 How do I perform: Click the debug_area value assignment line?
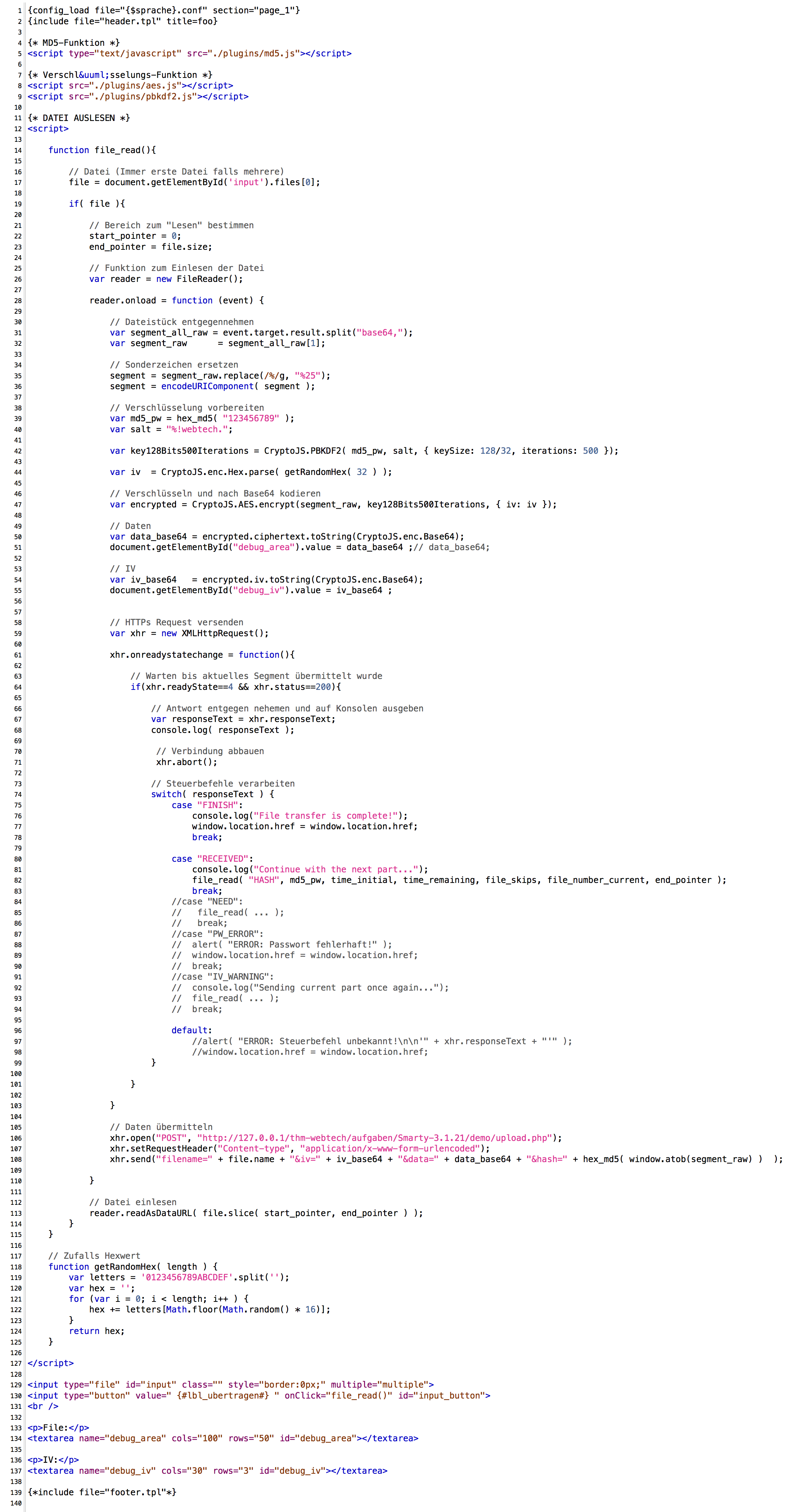pyautogui.click(x=299, y=547)
